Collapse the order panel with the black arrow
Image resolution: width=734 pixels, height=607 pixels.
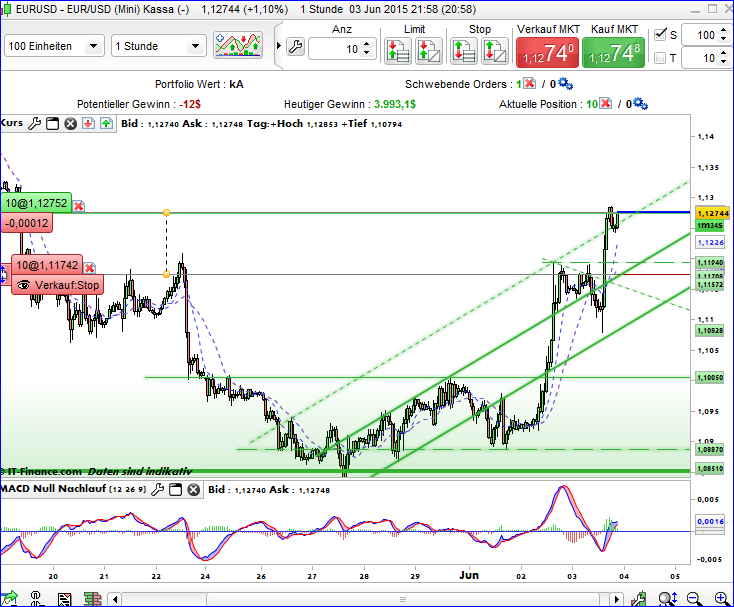[x=279, y=46]
